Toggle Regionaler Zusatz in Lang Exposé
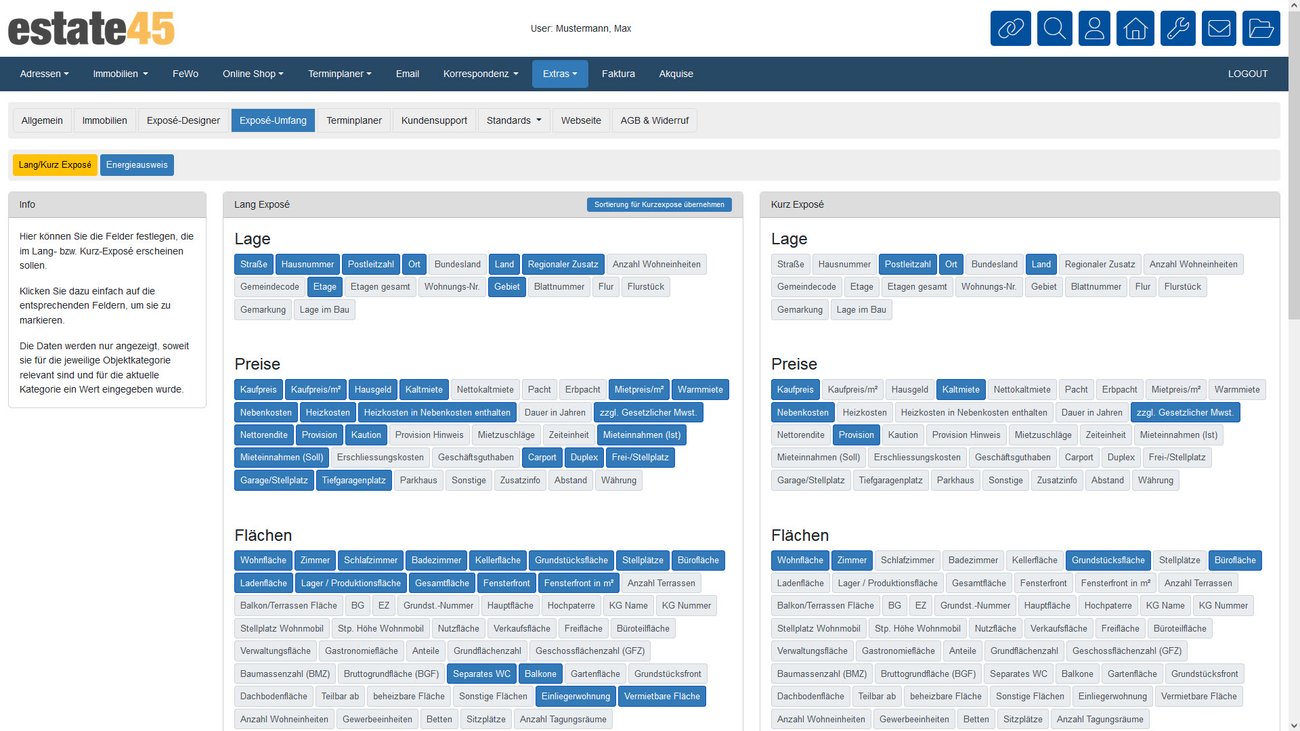 (x=563, y=264)
